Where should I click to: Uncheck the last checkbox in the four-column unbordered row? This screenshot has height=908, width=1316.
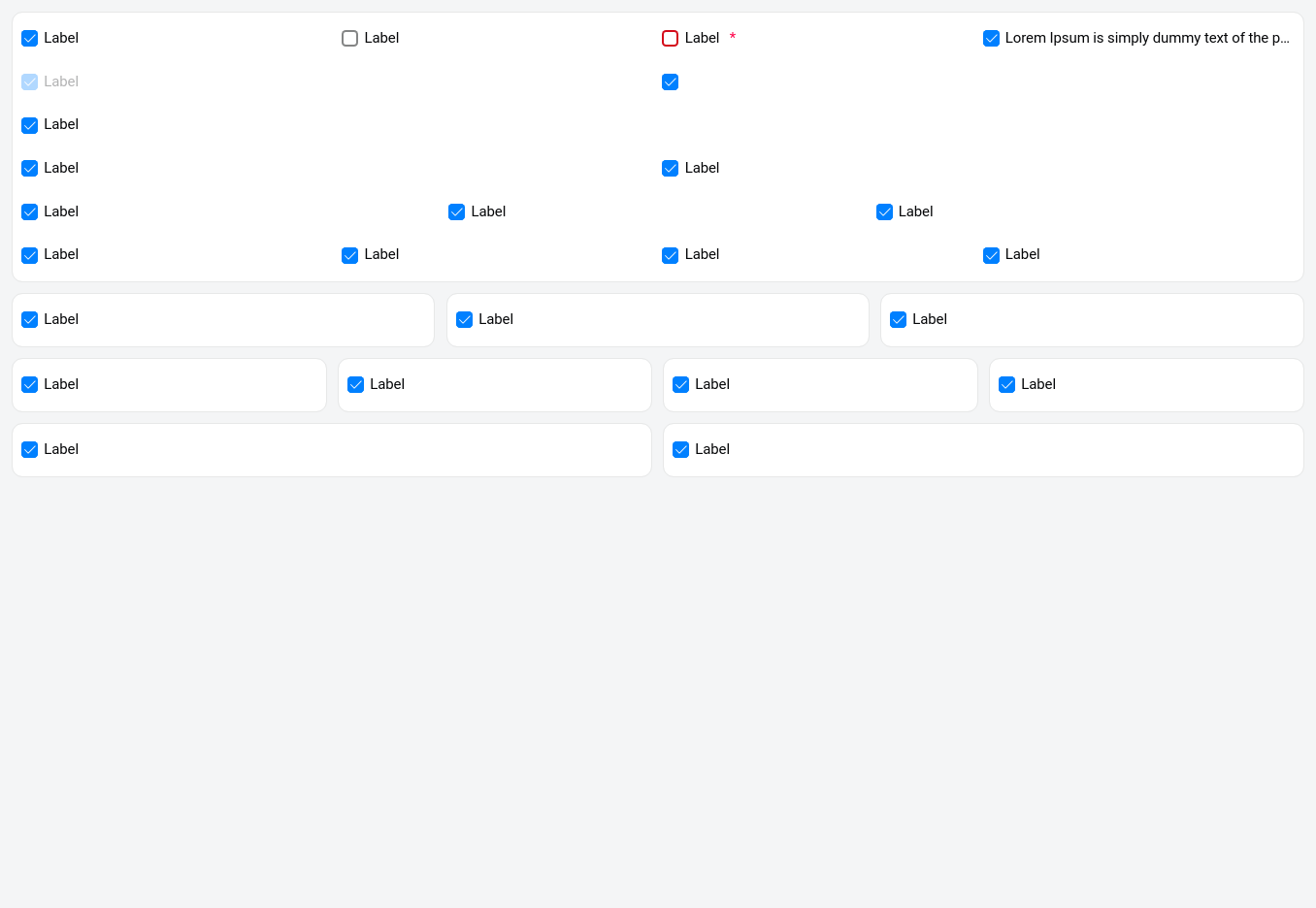click(991, 255)
